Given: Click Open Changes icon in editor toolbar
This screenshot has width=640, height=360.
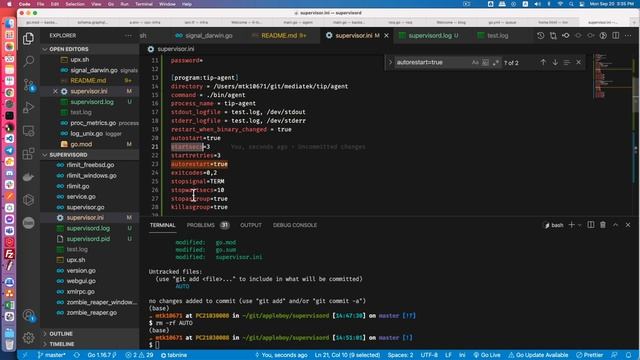Looking at the screenshot, I should [553, 36].
